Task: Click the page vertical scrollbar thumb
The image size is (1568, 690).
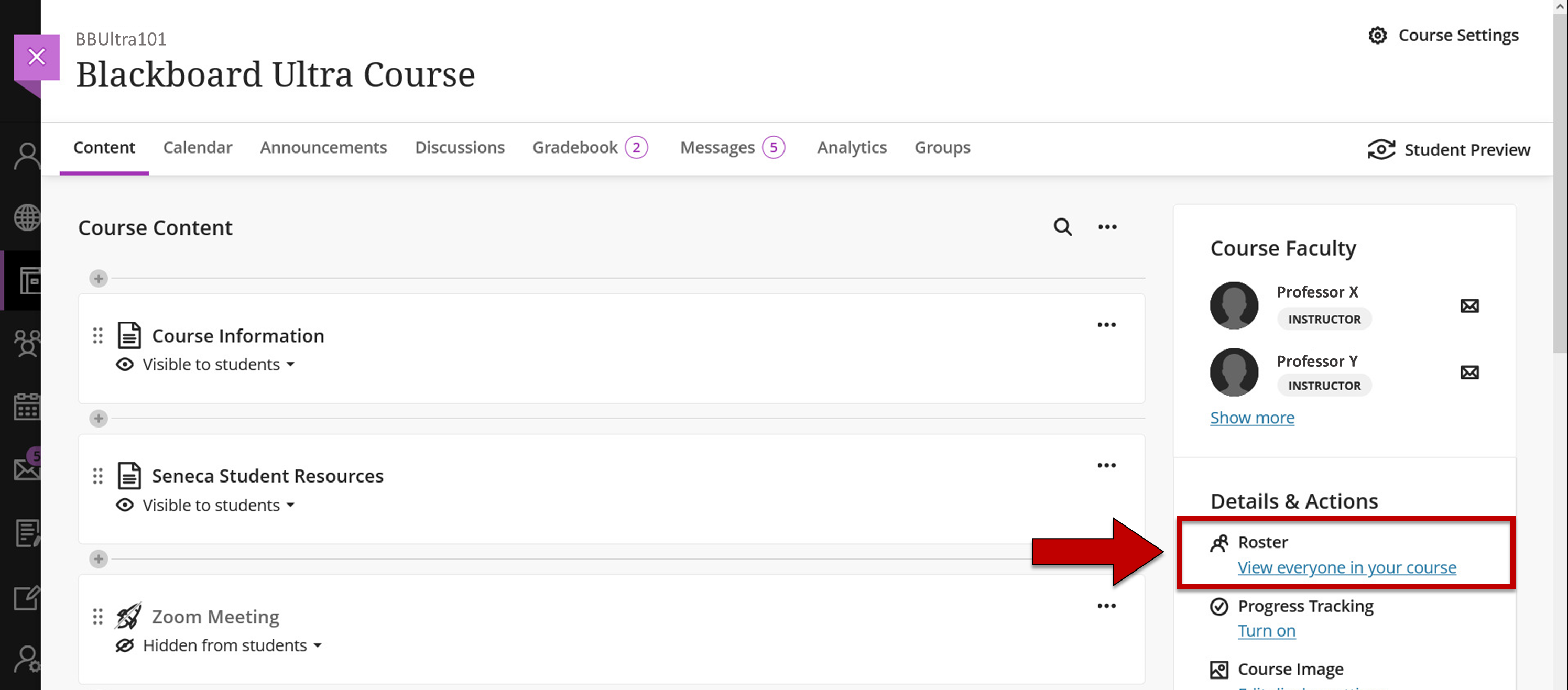Action: click(x=1560, y=182)
